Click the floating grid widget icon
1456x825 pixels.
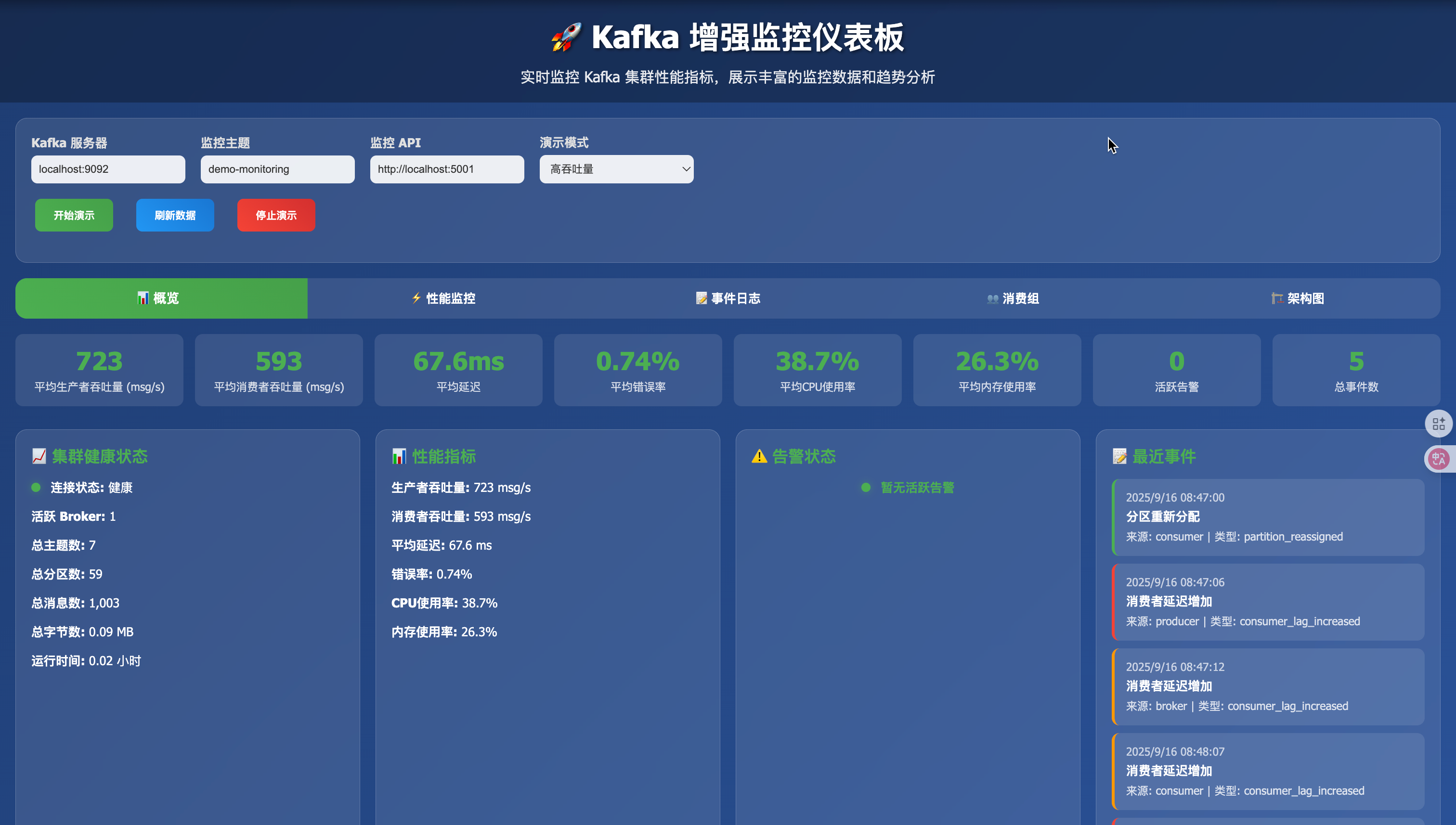[x=1439, y=423]
